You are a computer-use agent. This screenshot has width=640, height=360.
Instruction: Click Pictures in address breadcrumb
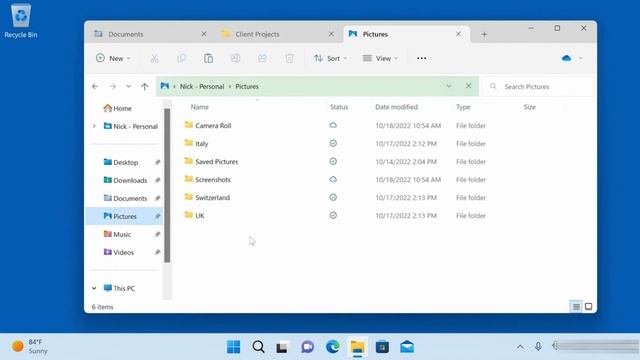(247, 87)
